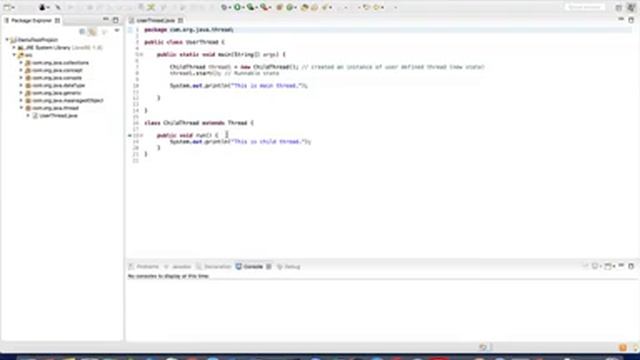Screen dimensions: 640x360
Task: Click the status bar progress icon
Action: [483, 347]
